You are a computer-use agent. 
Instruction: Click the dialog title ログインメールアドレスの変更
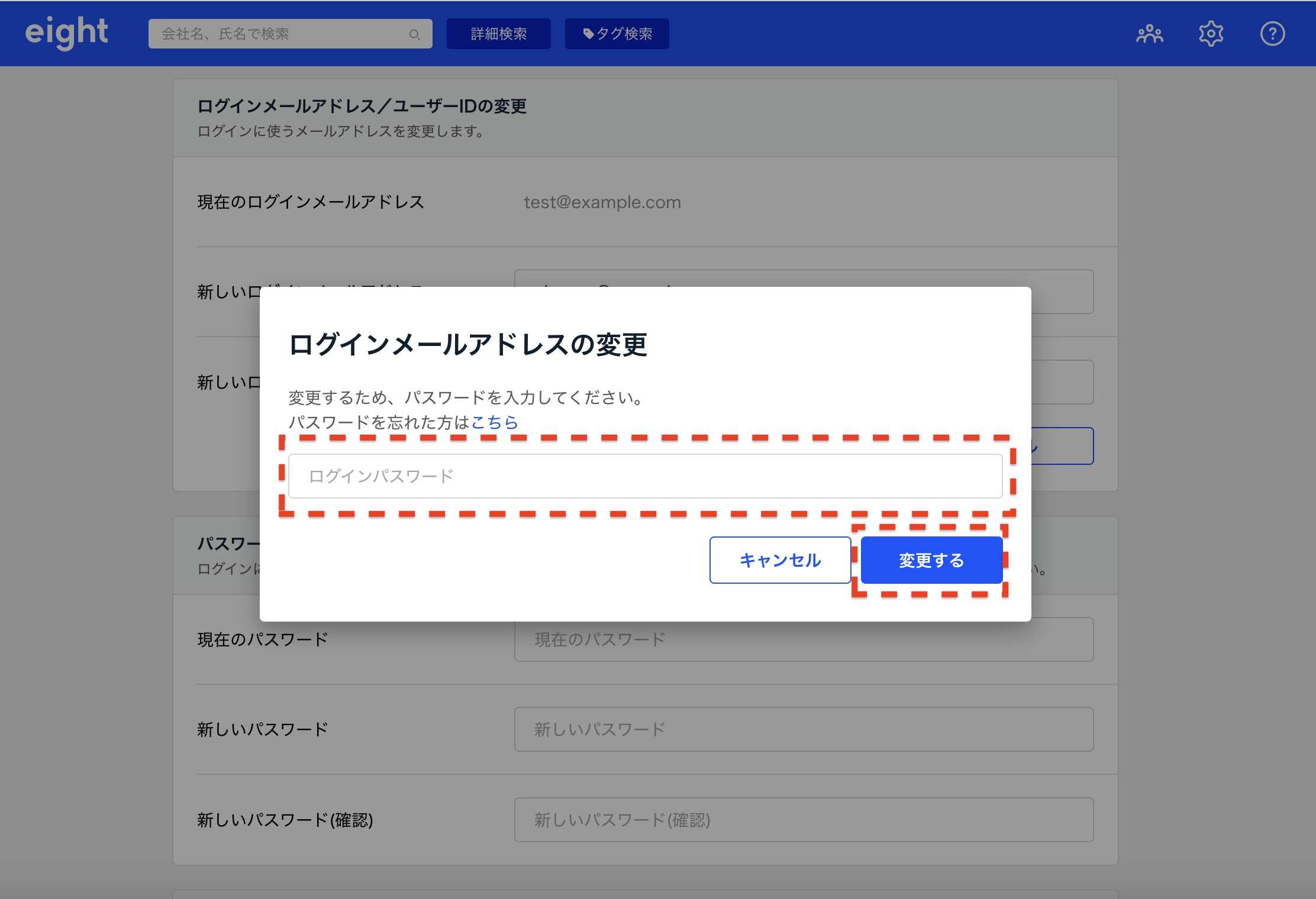point(467,345)
